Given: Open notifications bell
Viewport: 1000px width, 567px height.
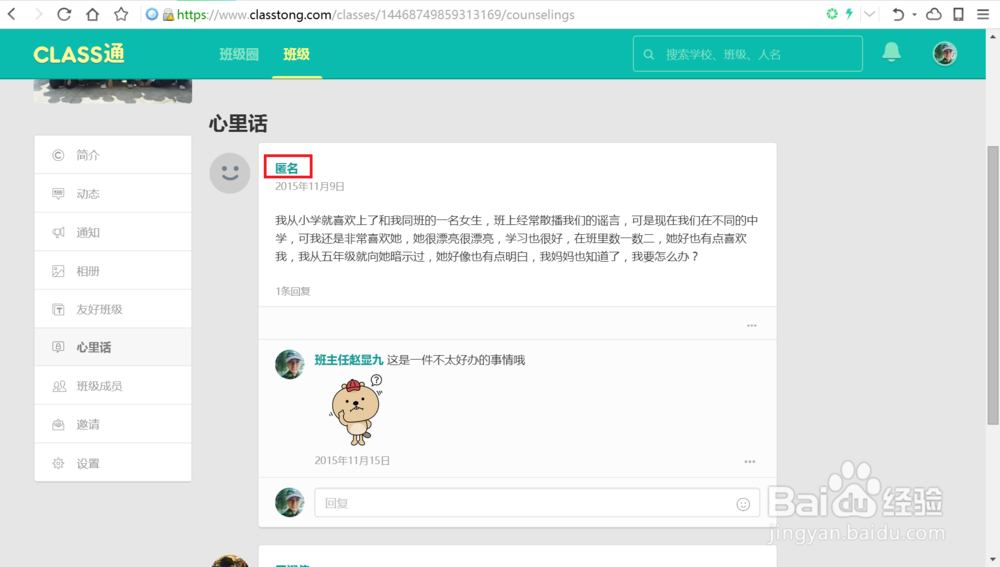Looking at the screenshot, I should (x=892, y=52).
